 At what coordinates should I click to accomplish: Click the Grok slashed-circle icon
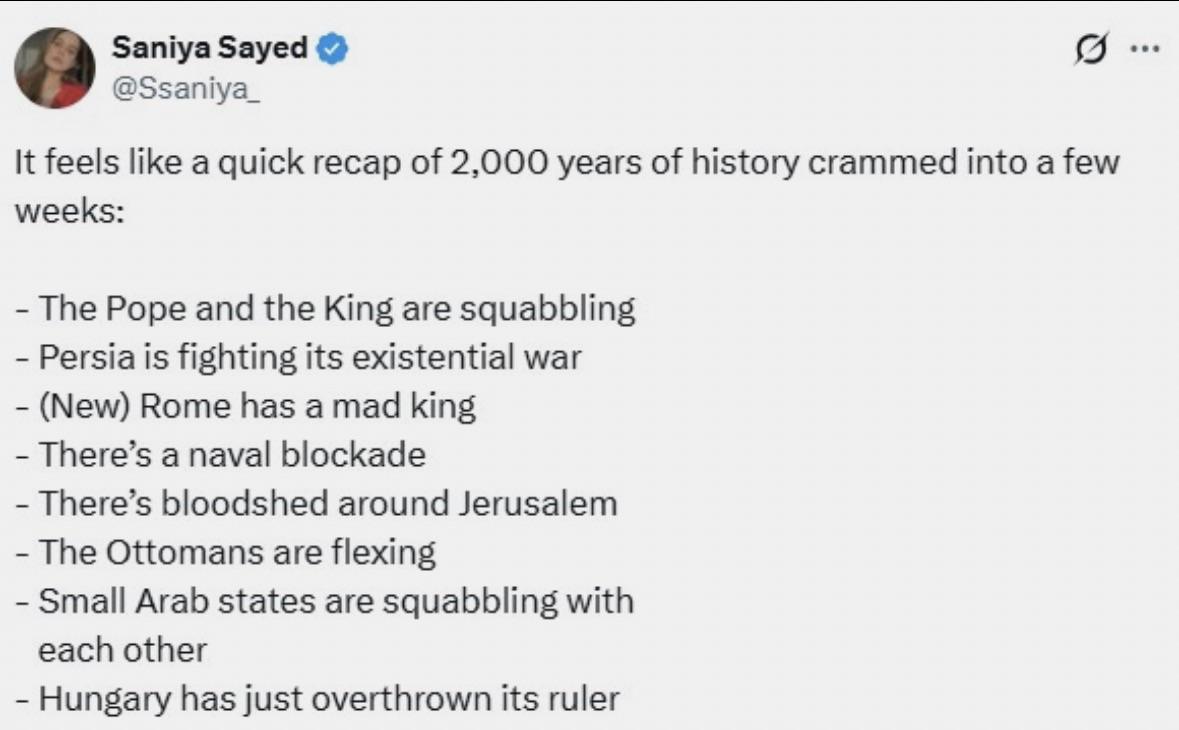point(1093,49)
